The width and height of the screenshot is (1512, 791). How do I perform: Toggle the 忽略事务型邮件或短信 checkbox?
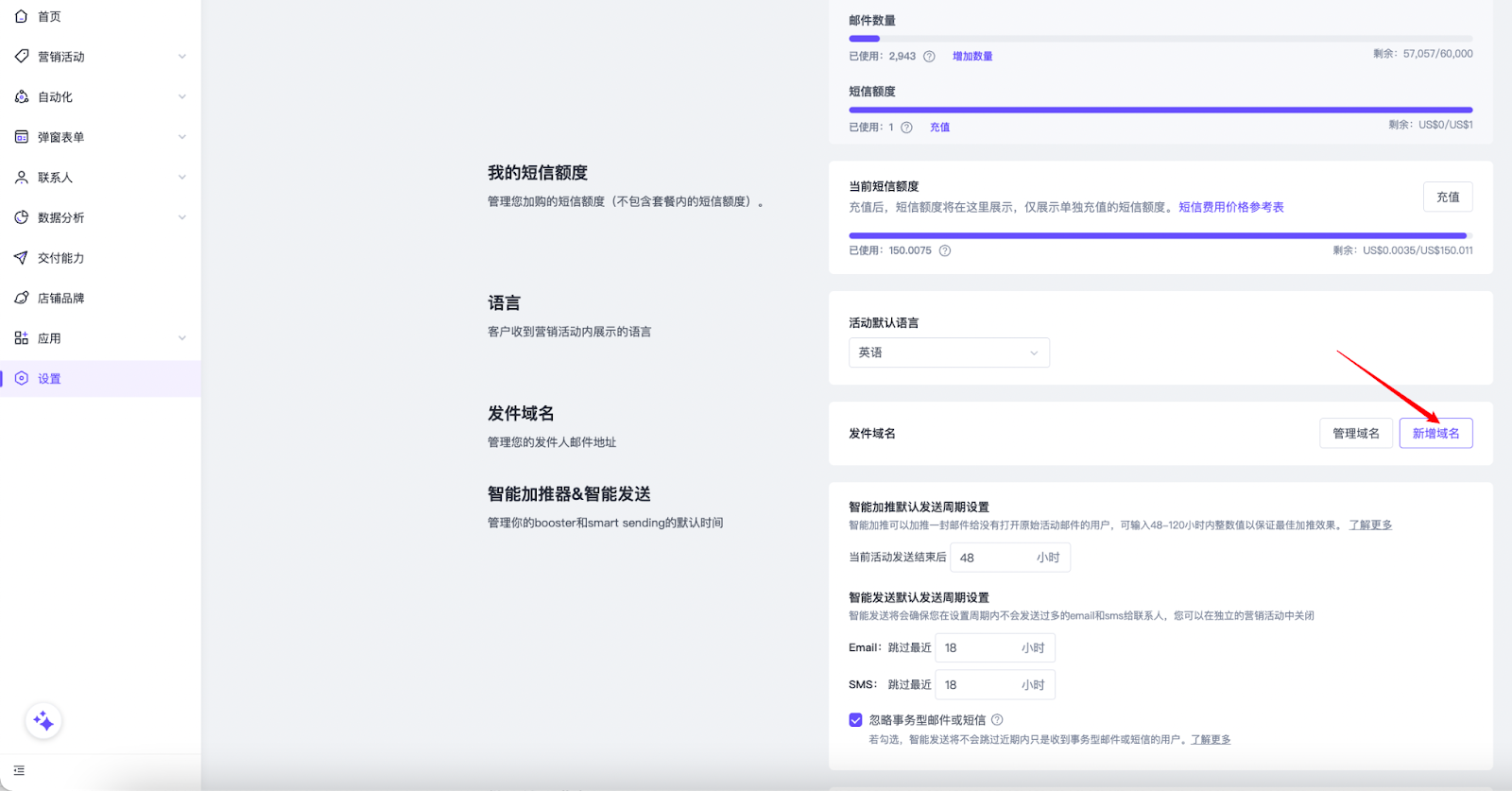[855, 720]
